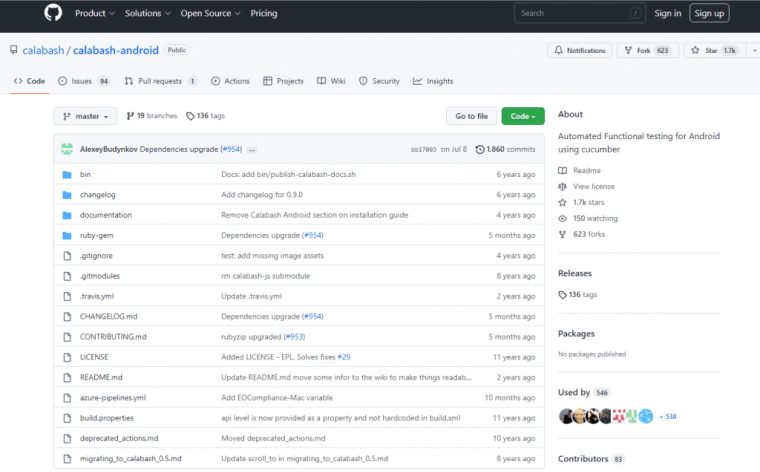This screenshot has width=760, height=472.
Task: Open the Product dropdown menu
Action: (x=95, y=13)
